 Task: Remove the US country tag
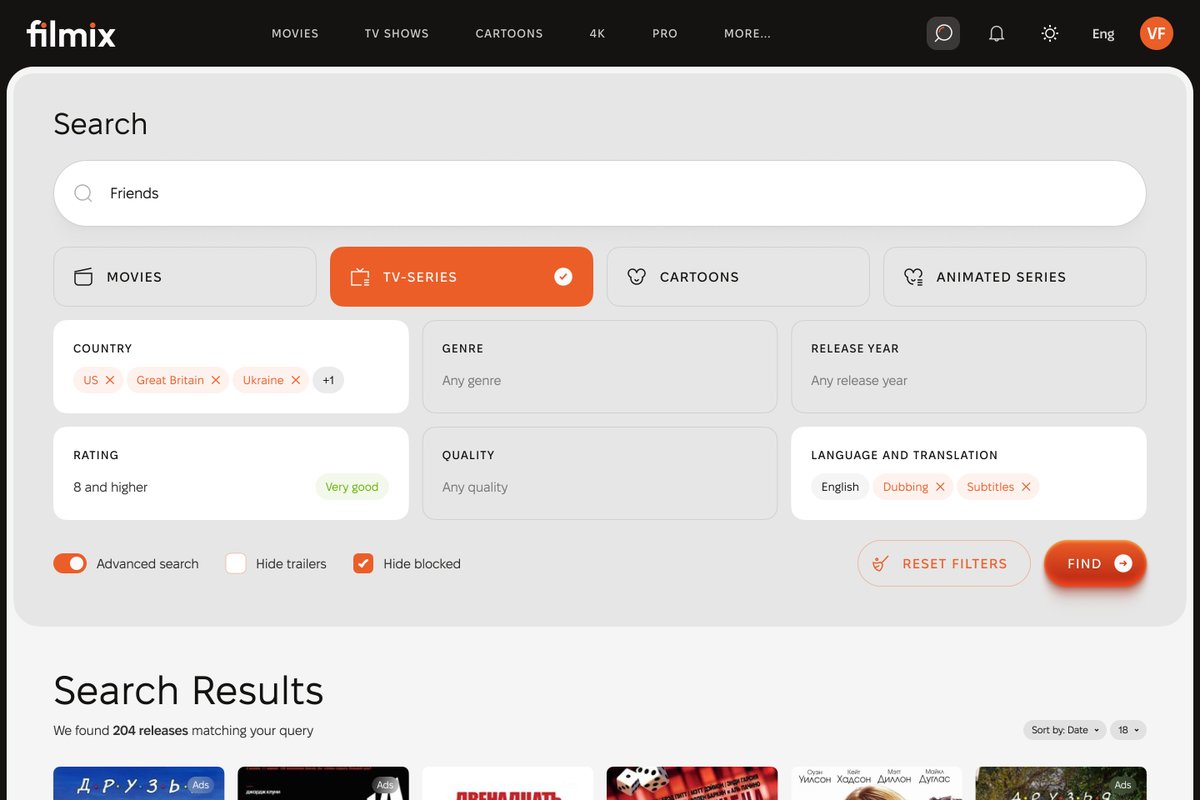pyautogui.click(x=110, y=380)
